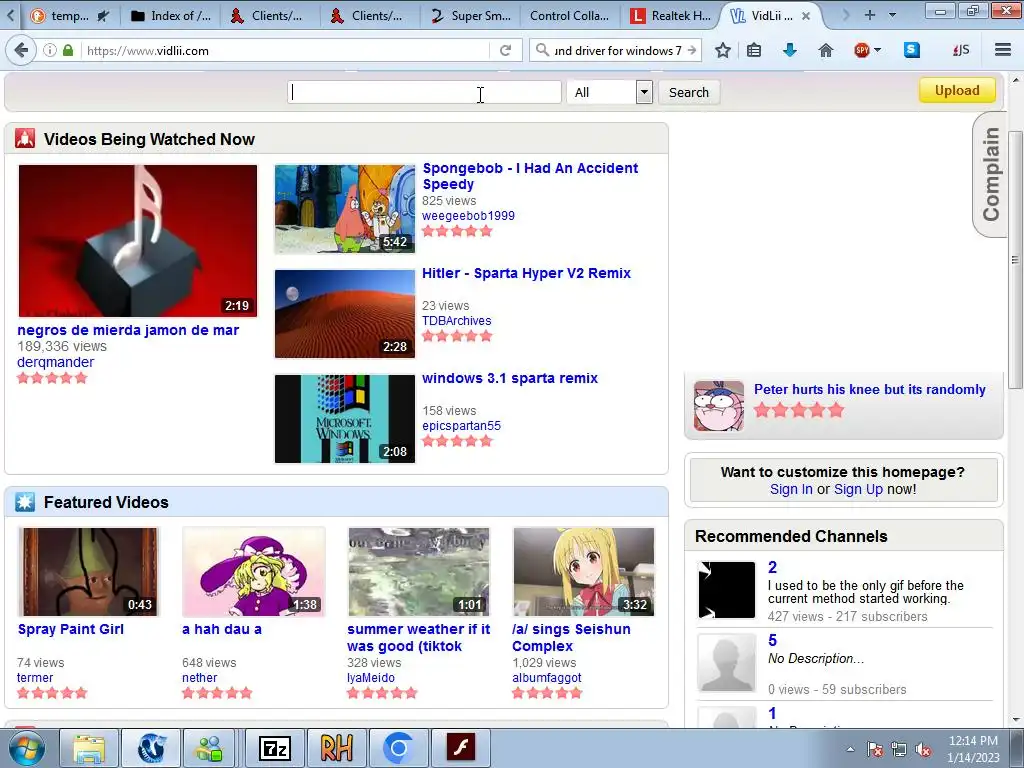Open the Flash icon in taskbar
Viewport: 1024px width, 768px height.
pos(460,748)
